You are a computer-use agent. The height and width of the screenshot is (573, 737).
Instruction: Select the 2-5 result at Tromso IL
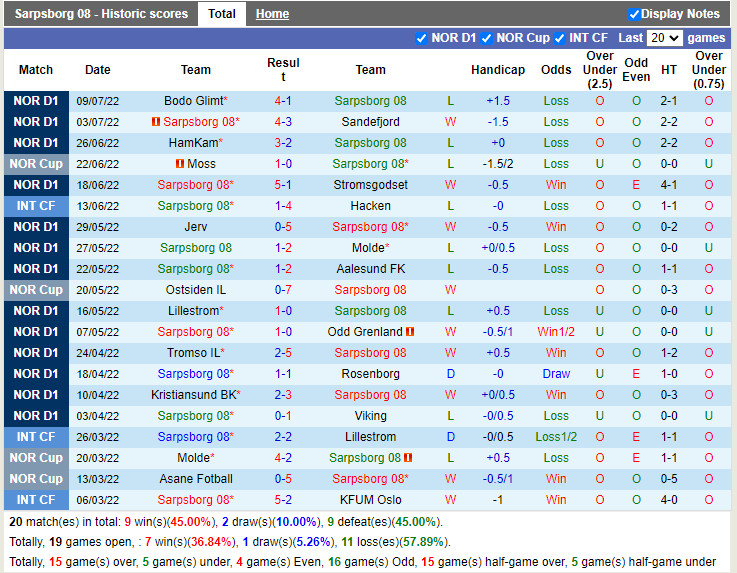[283, 353]
